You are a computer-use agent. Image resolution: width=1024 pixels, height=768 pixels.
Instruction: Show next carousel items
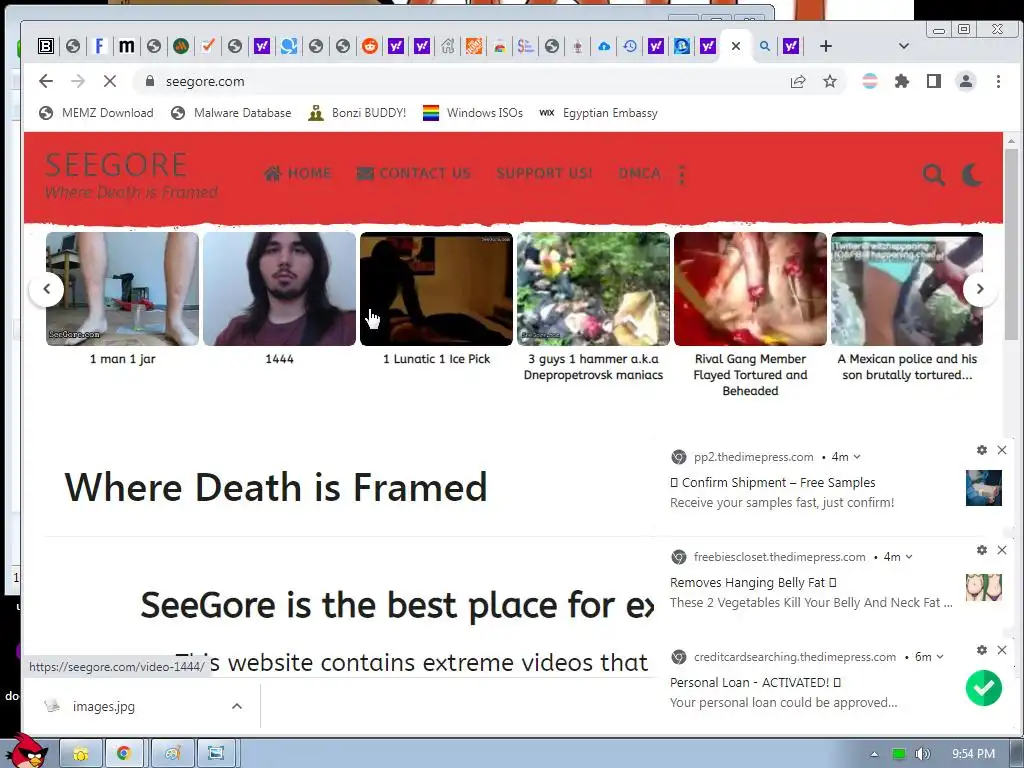pos(980,289)
